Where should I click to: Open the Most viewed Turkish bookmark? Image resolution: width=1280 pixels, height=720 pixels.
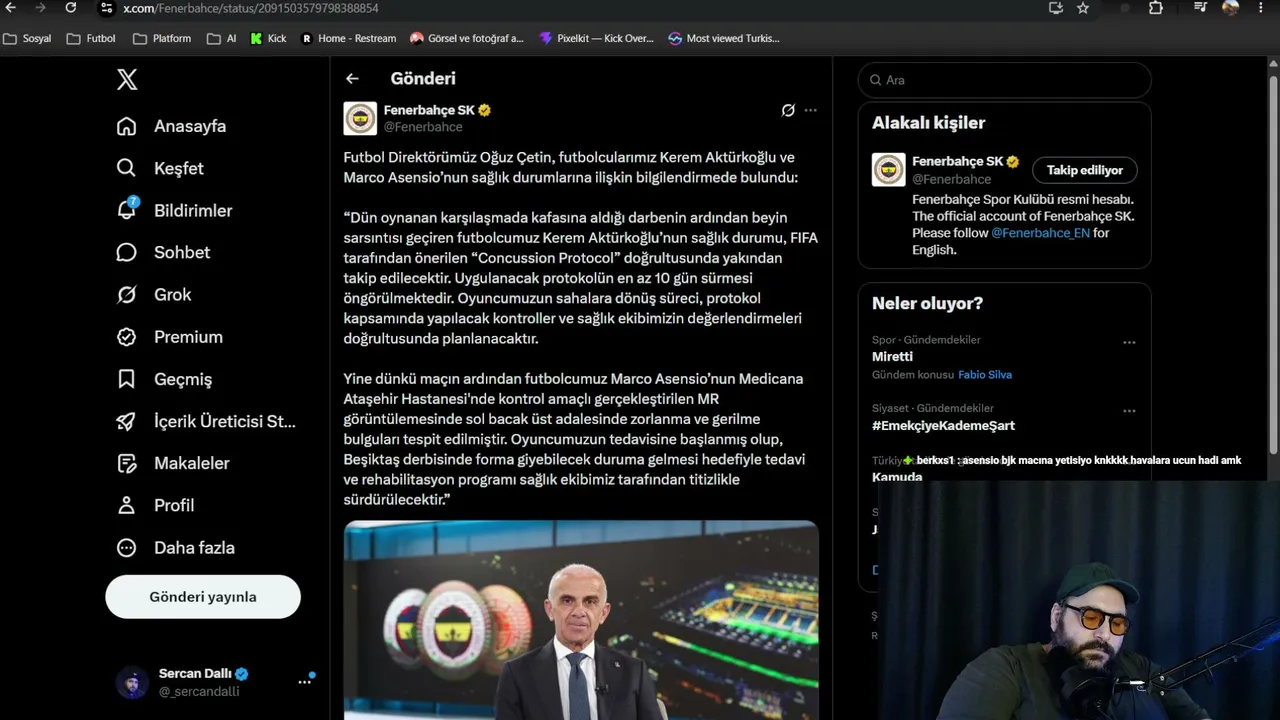tap(724, 38)
